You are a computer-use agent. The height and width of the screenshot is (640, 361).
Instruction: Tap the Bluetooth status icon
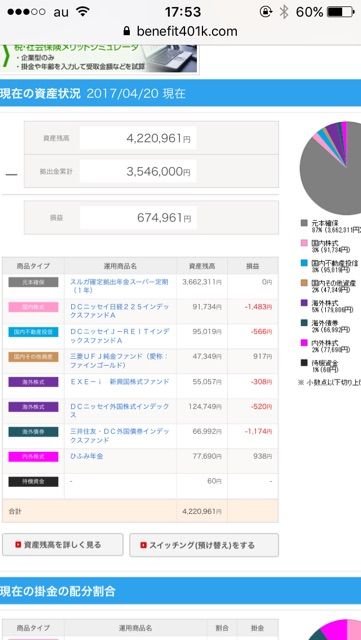[x=283, y=11]
